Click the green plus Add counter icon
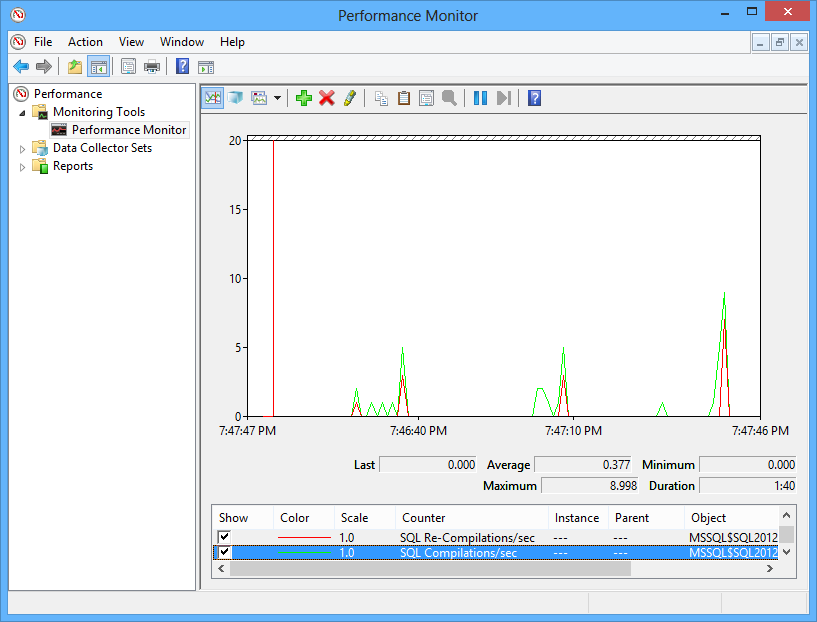817x622 pixels. (x=304, y=98)
